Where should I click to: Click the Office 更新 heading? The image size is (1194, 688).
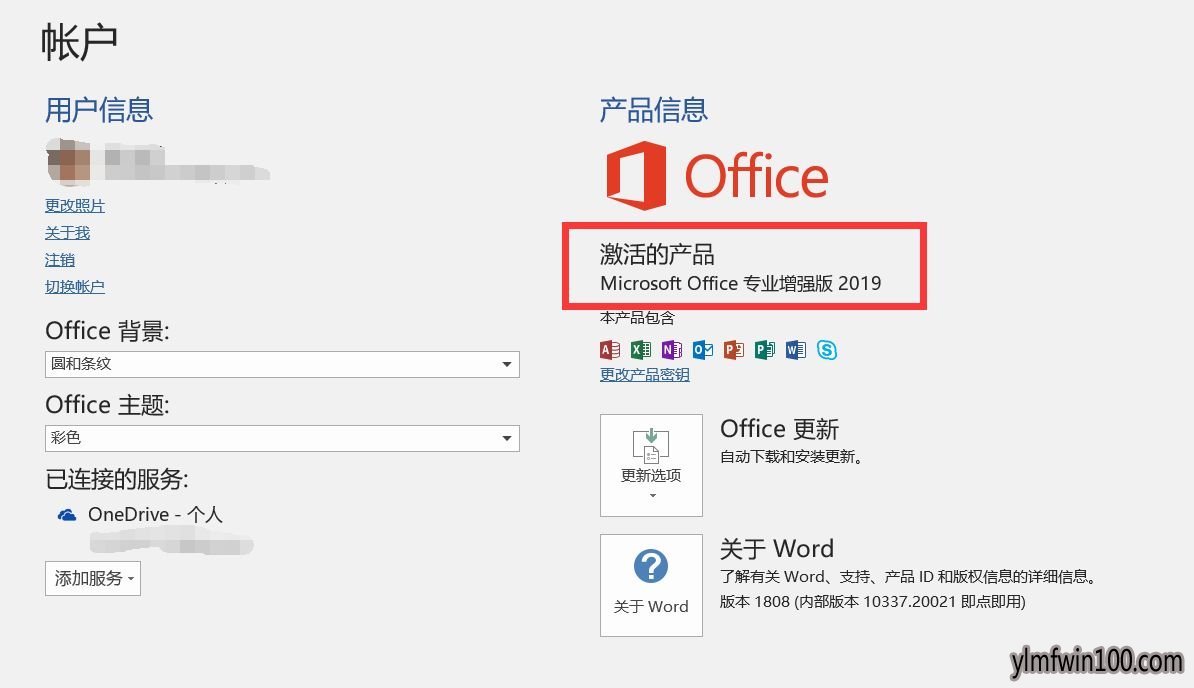coord(779,428)
